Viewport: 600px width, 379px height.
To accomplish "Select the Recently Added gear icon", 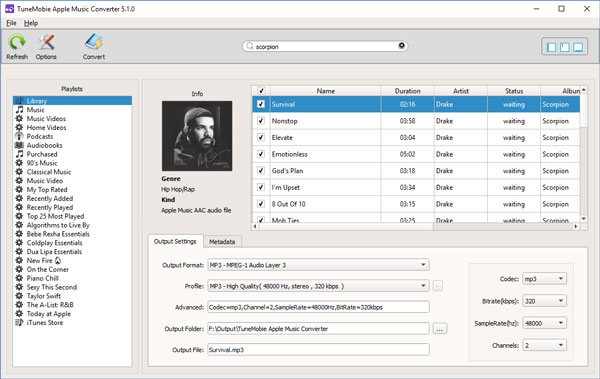I will (x=19, y=198).
